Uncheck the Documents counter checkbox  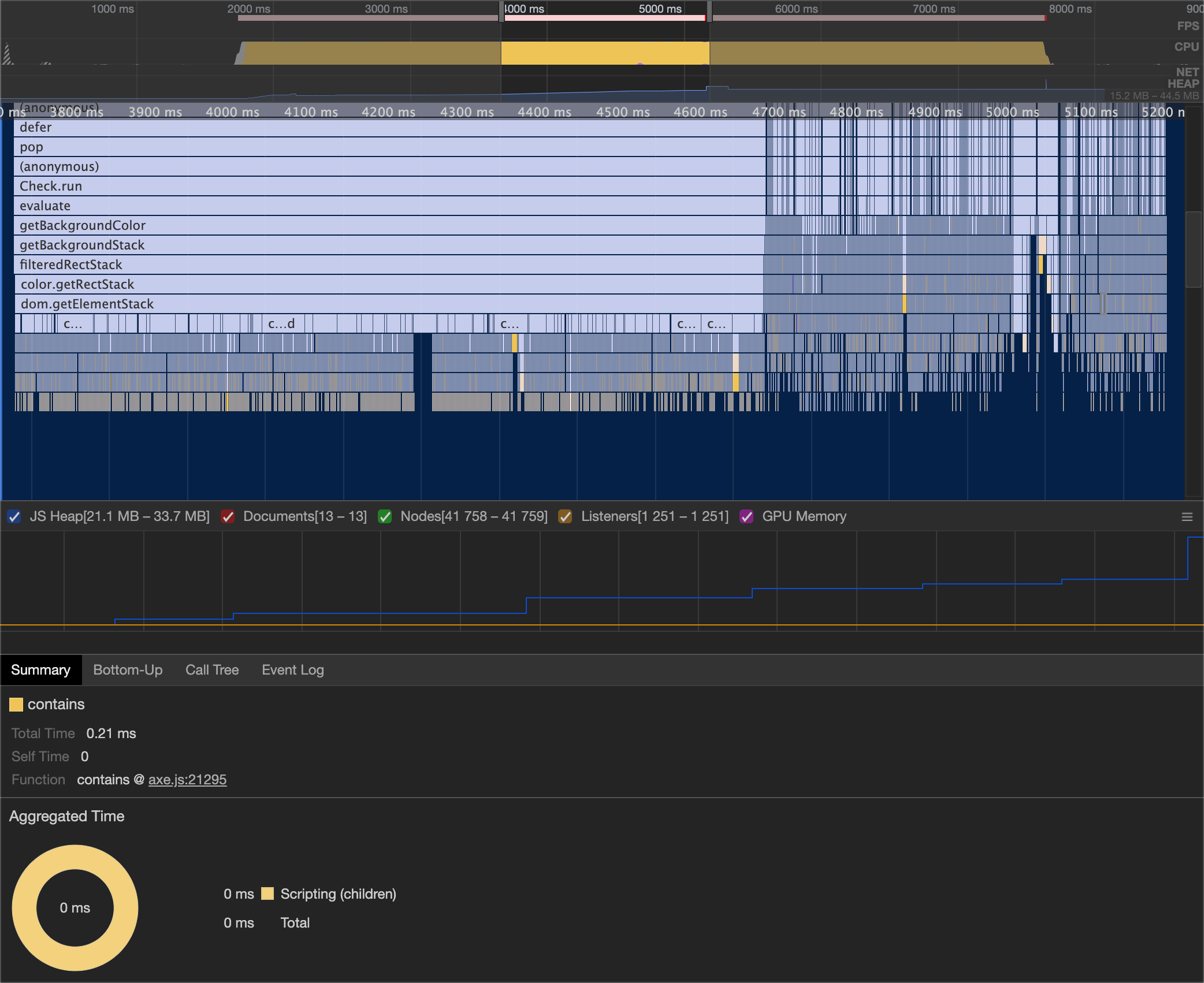click(x=228, y=517)
